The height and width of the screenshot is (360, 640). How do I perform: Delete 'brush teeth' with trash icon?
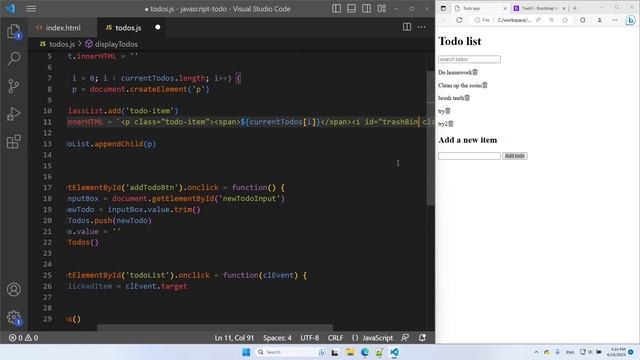[467, 98]
